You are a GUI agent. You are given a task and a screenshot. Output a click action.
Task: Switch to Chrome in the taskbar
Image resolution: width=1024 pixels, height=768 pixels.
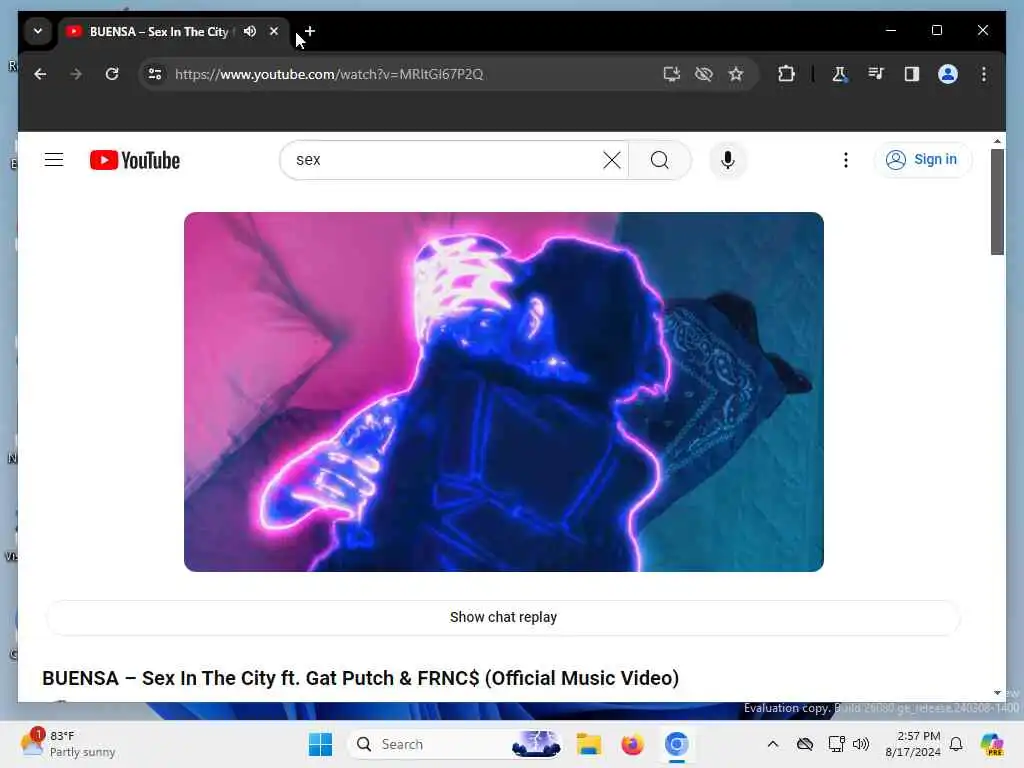[x=677, y=744]
